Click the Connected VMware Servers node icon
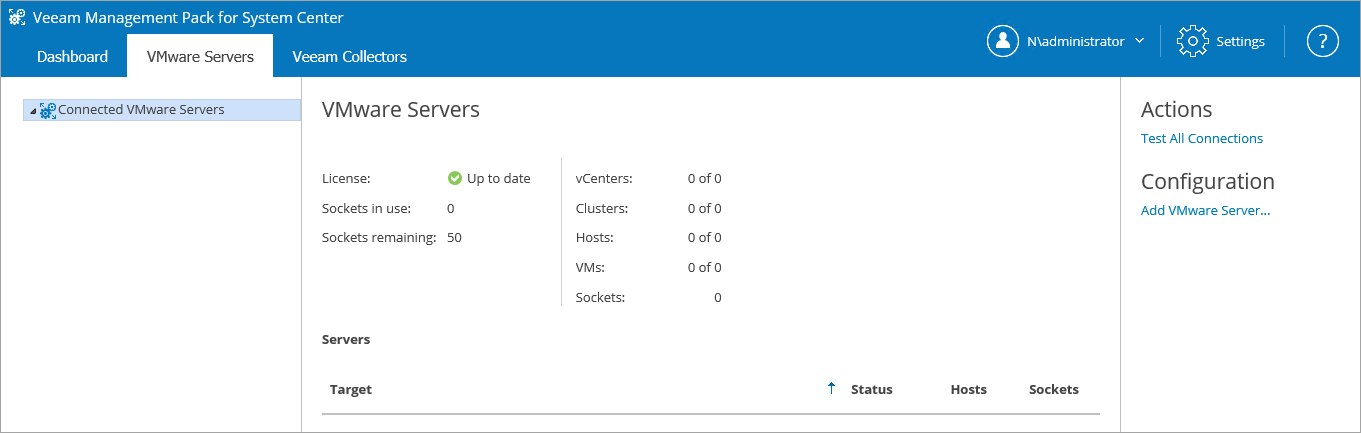Screen dimensions: 1361x433 (48, 110)
